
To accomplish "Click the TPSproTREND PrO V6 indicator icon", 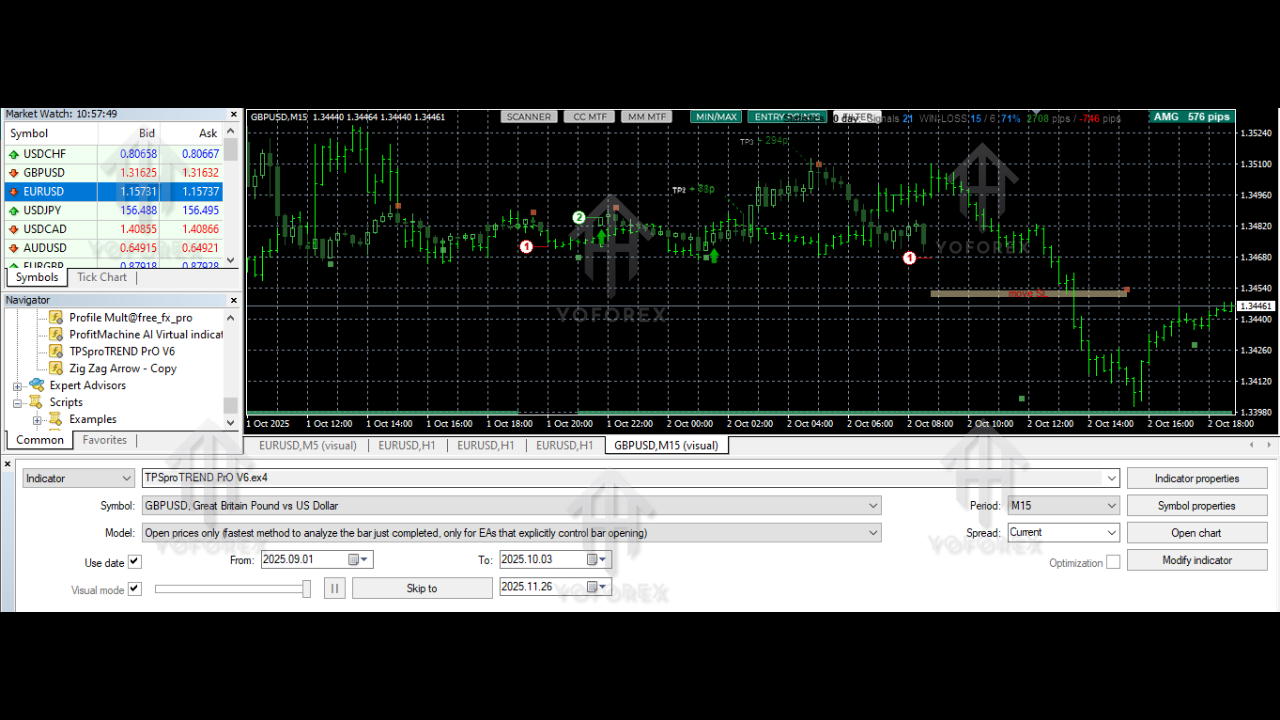I will click(56, 351).
